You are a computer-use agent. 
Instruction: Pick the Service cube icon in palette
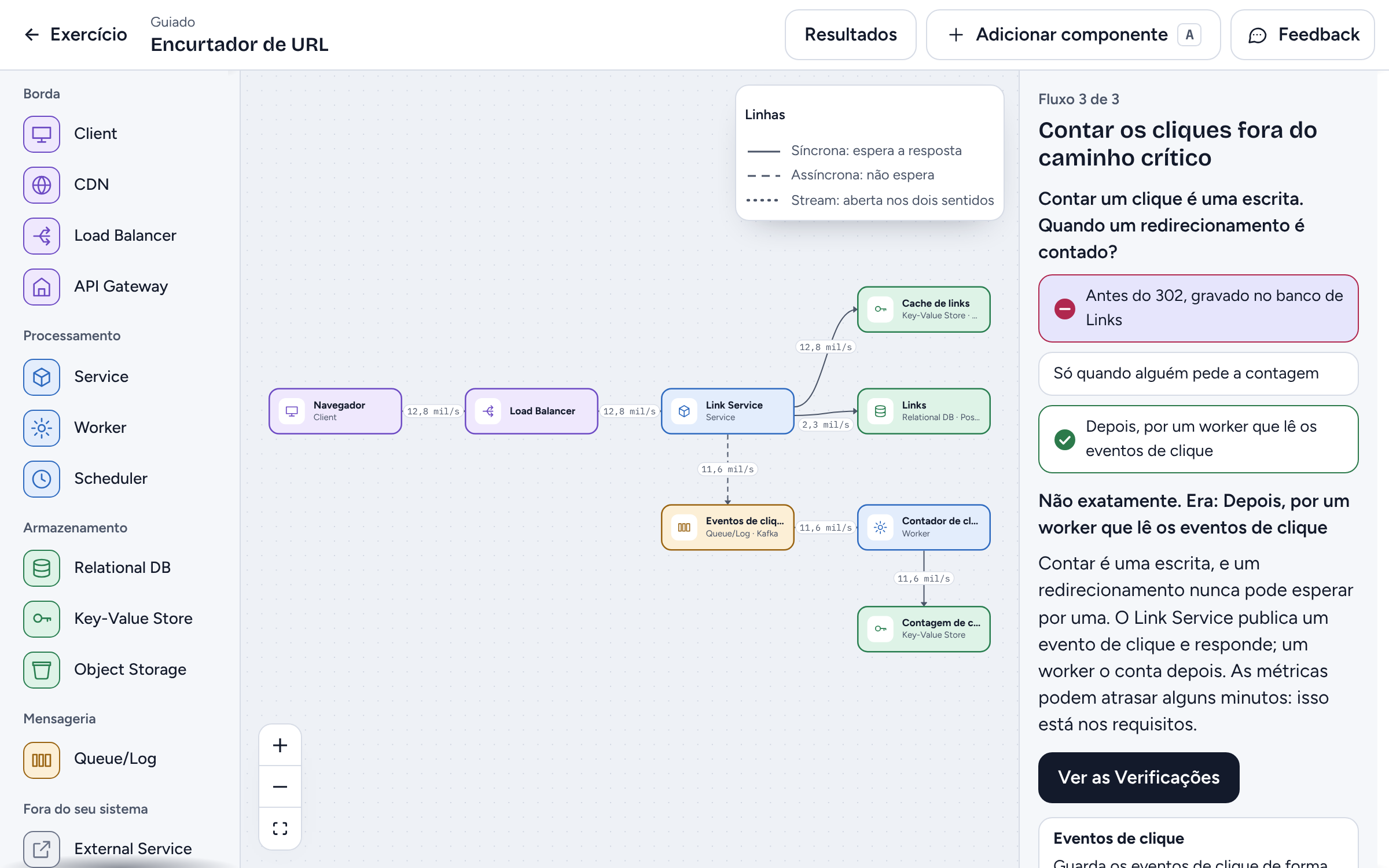coord(42,377)
